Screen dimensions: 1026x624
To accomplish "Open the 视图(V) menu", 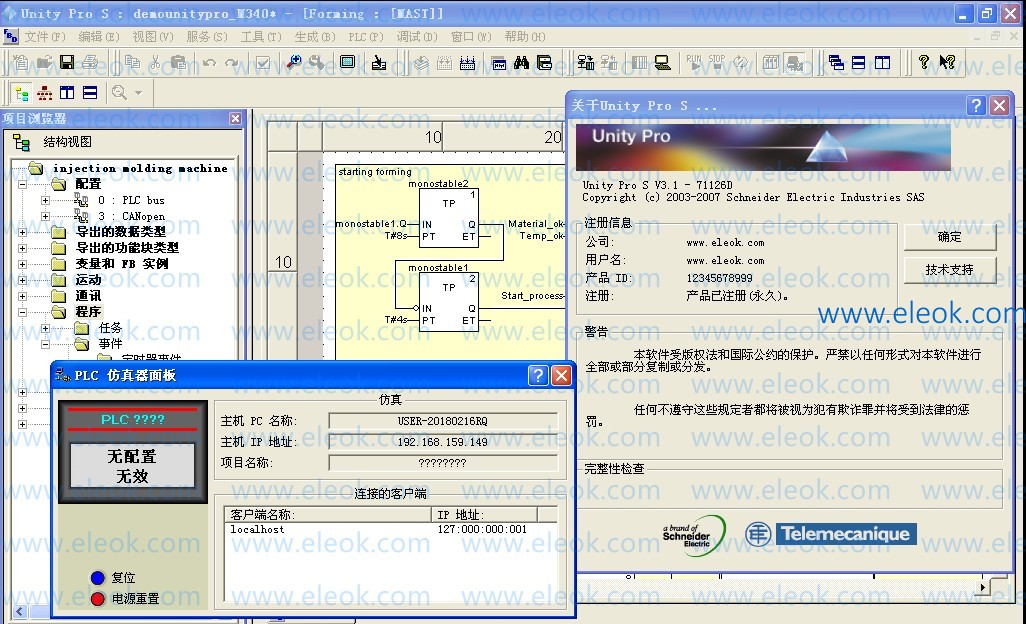I will (153, 37).
